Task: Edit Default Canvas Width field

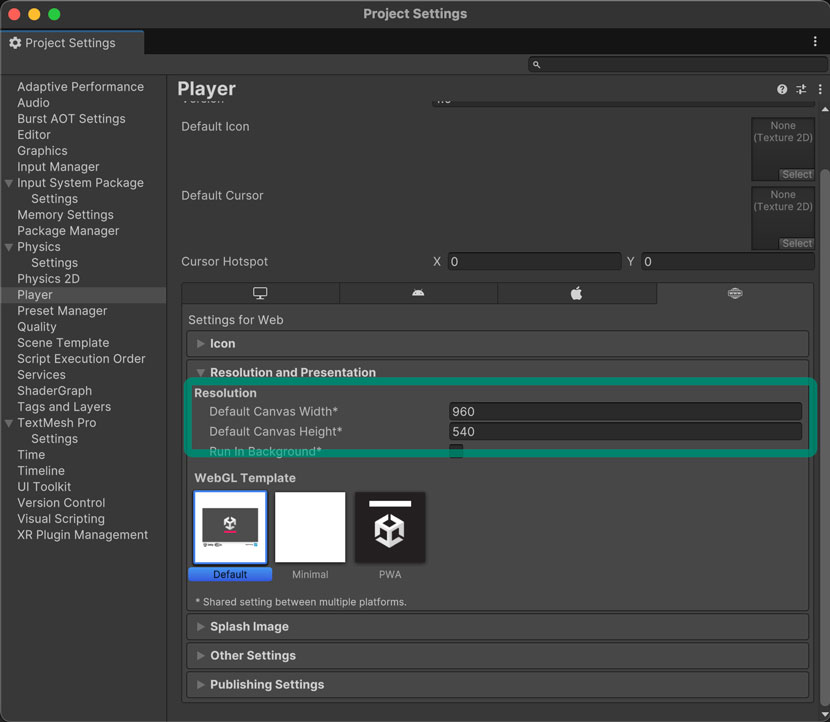Action: tap(625, 411)
